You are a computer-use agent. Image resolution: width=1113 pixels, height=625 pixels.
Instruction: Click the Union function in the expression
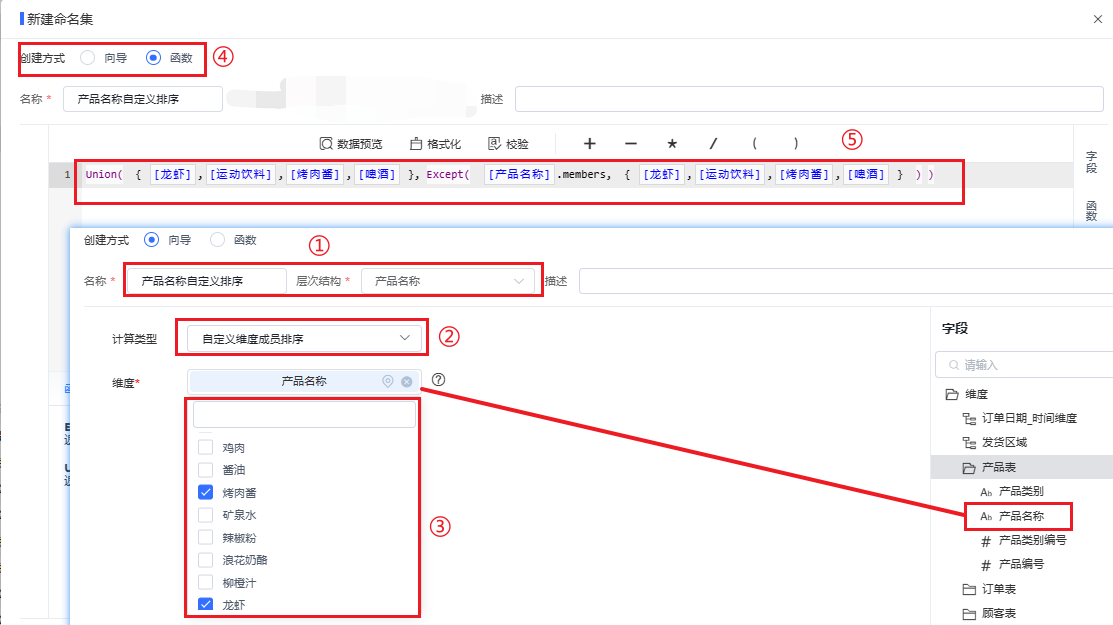point(104,175)
